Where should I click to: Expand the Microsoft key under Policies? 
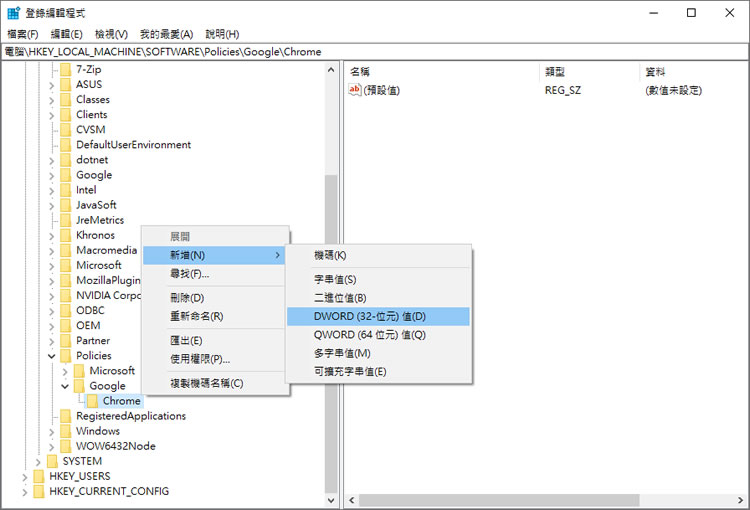65,372
